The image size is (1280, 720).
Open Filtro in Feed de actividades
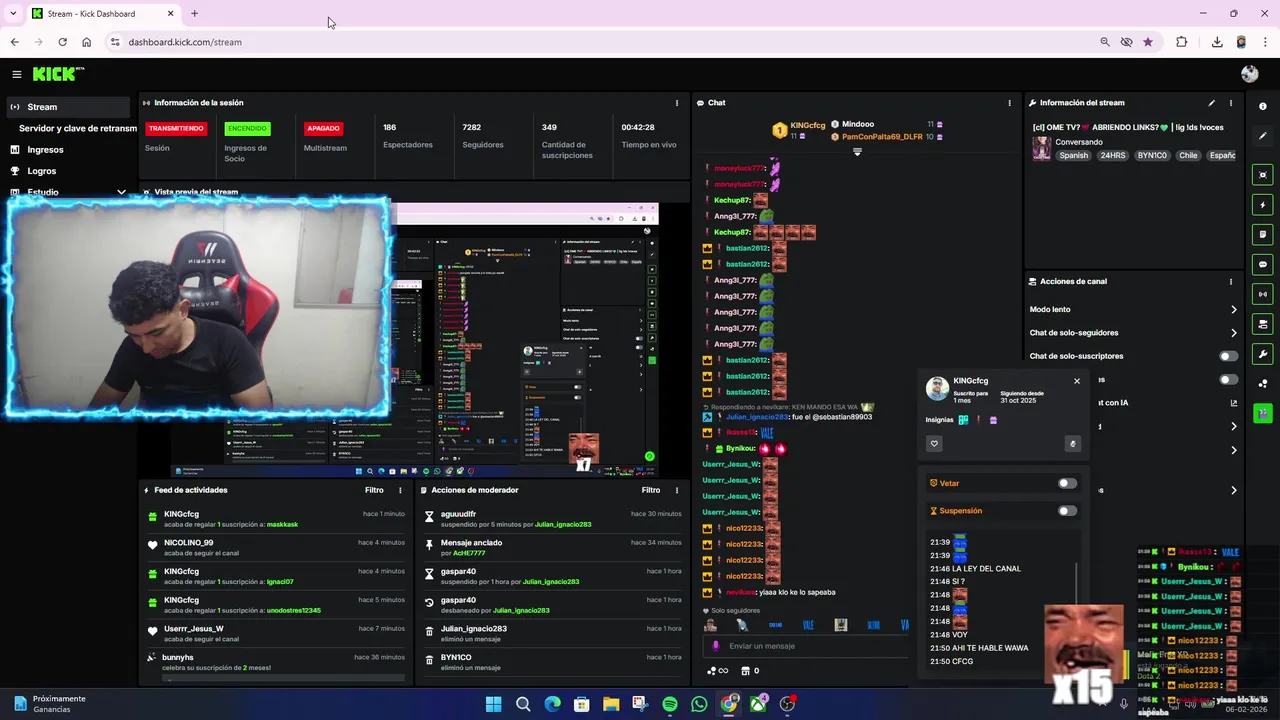point(374,490)
